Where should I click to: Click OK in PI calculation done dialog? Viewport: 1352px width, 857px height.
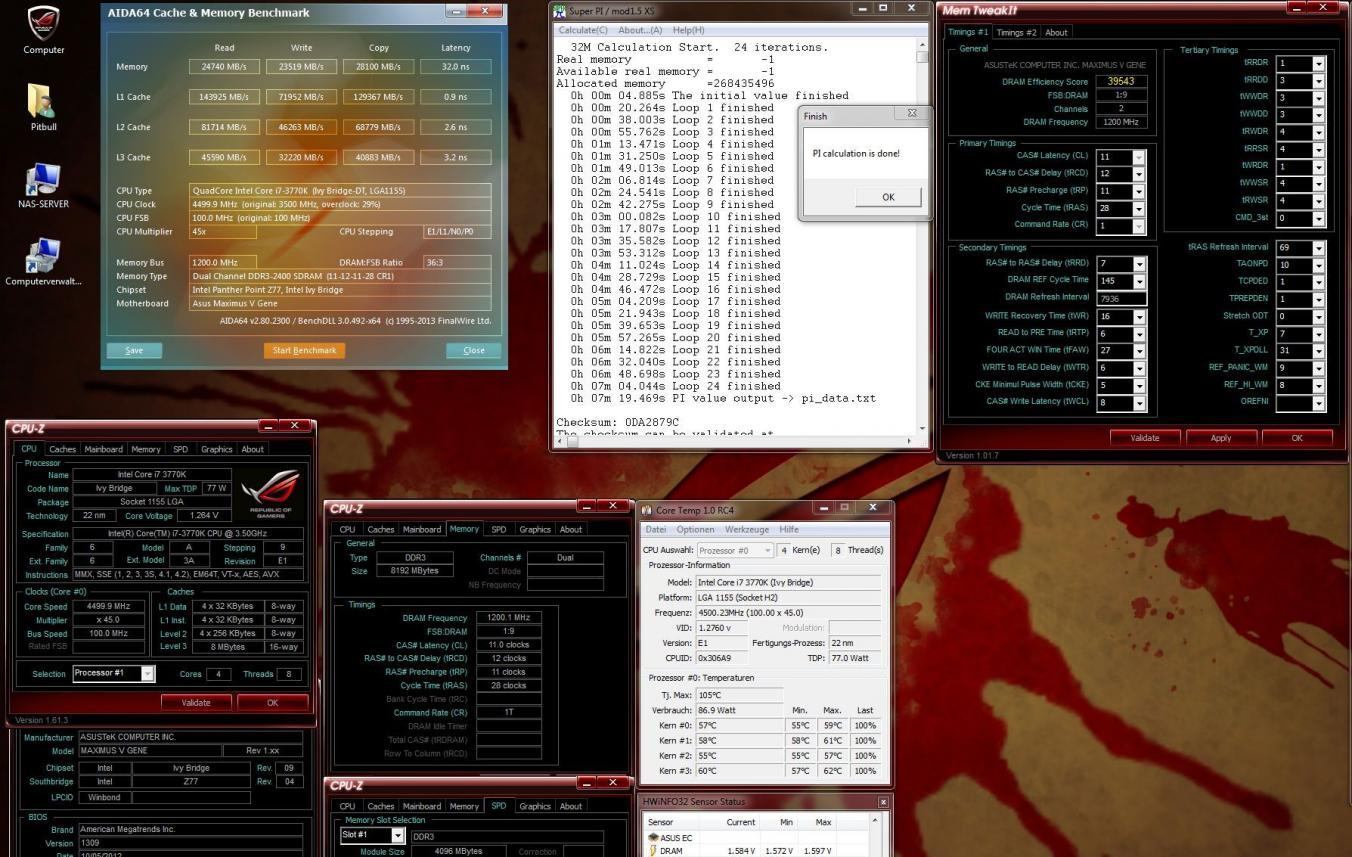click(888, 197)
